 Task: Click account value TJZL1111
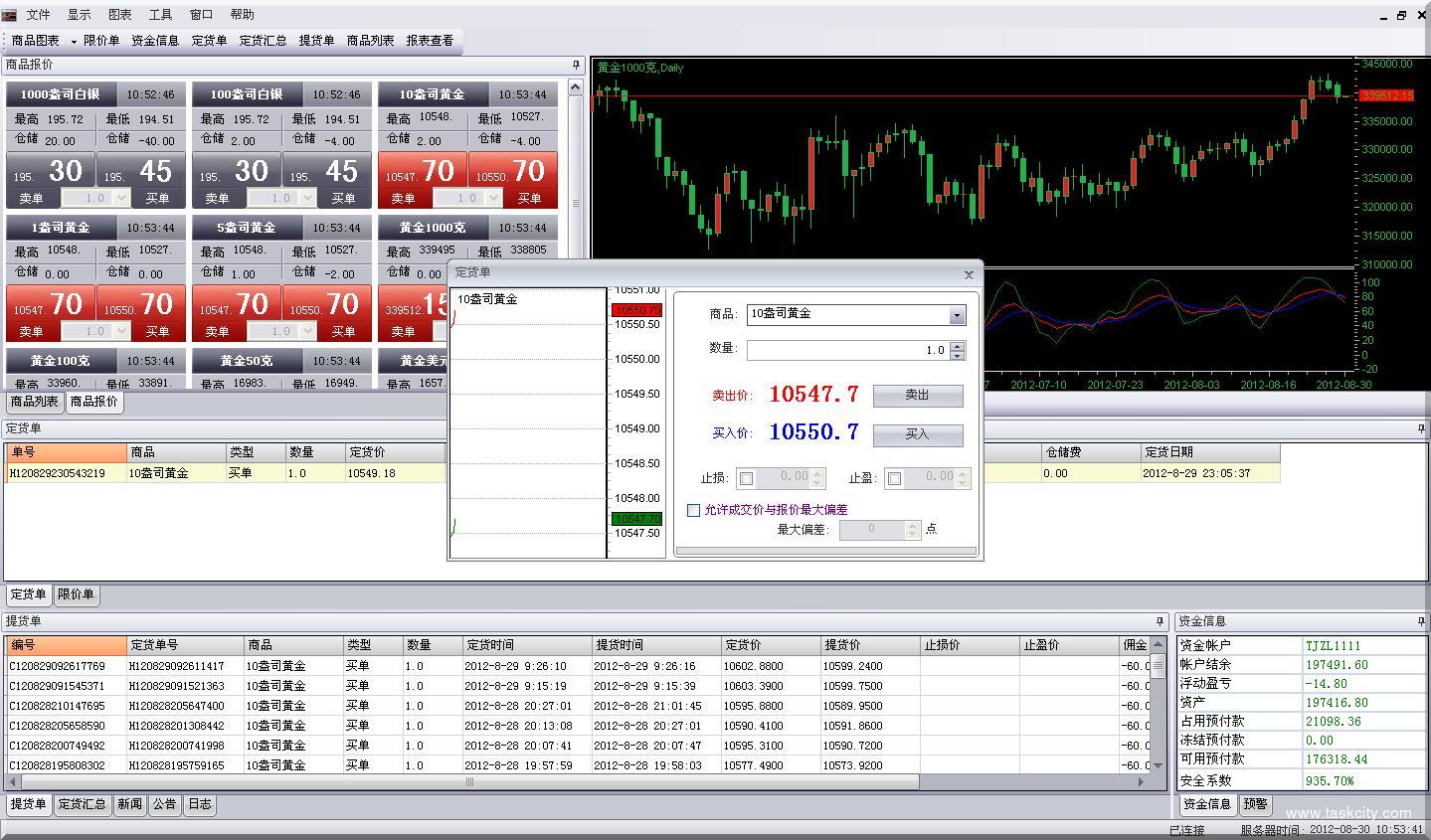coord(1333,646)
